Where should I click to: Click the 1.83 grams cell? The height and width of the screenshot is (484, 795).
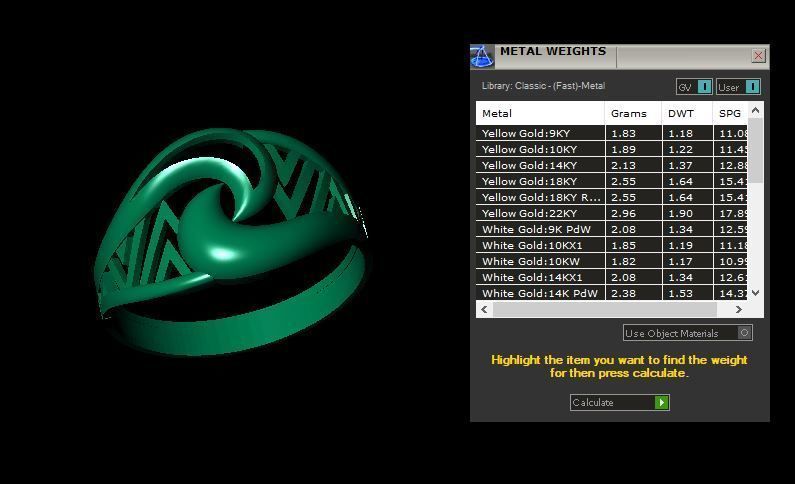pos(633,133)
